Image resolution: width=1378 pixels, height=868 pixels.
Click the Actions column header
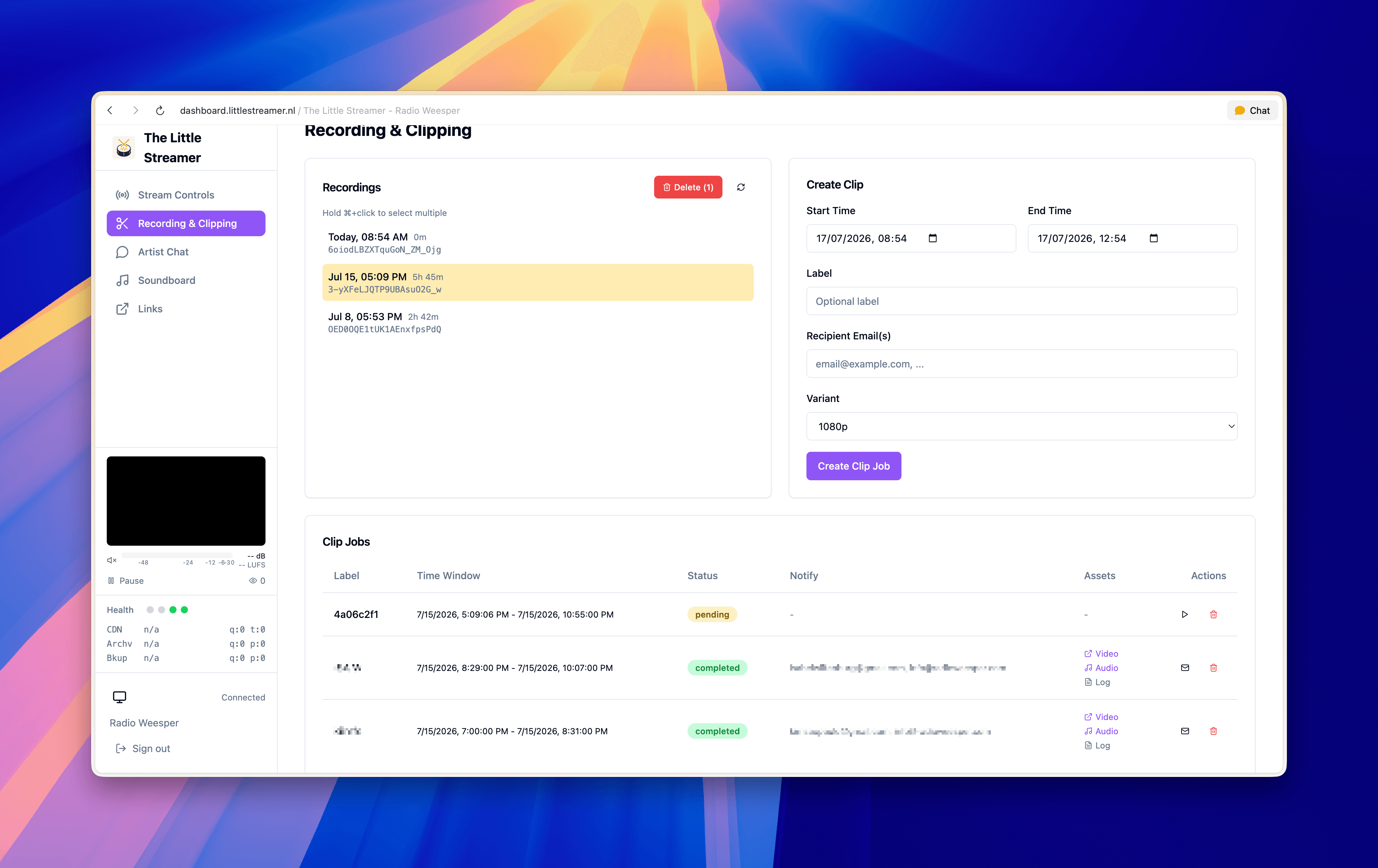(1208, 576)
